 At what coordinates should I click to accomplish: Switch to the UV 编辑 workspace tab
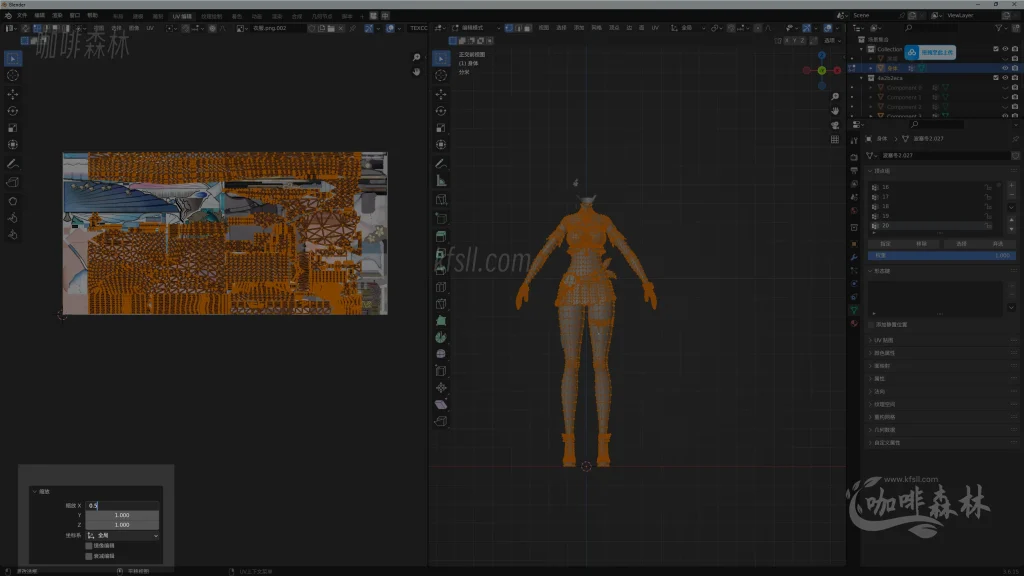pyautogui.click(x=182, y=16)
